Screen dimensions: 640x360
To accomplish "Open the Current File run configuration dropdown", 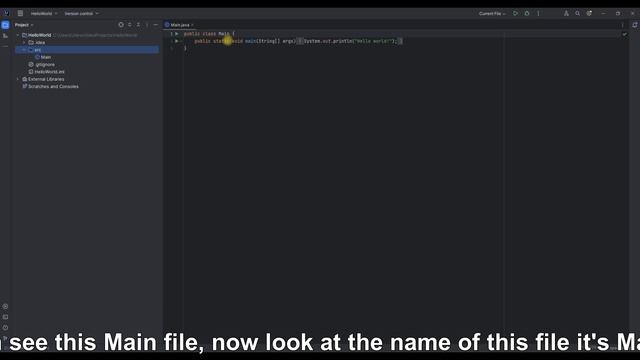I will pyautogui.click(x=492, y=13).
